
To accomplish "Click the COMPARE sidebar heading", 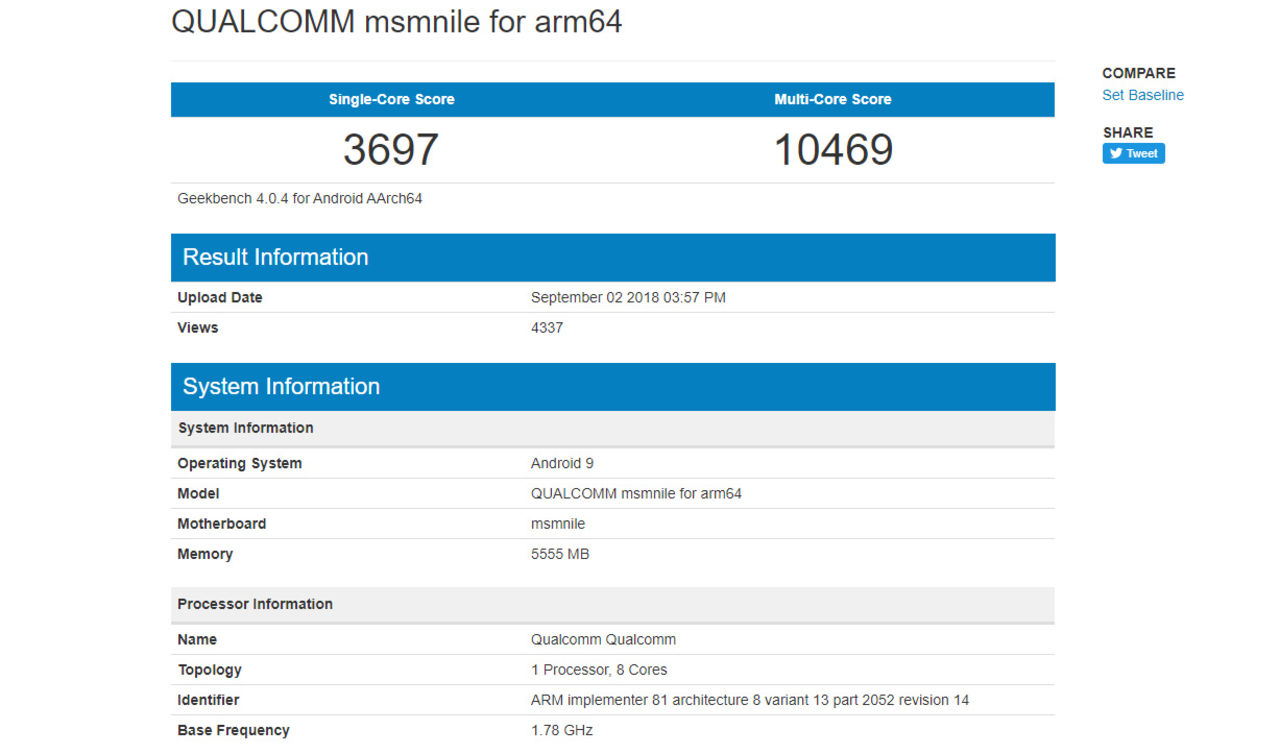I will pyautogui.click(x=1139, y=73).
